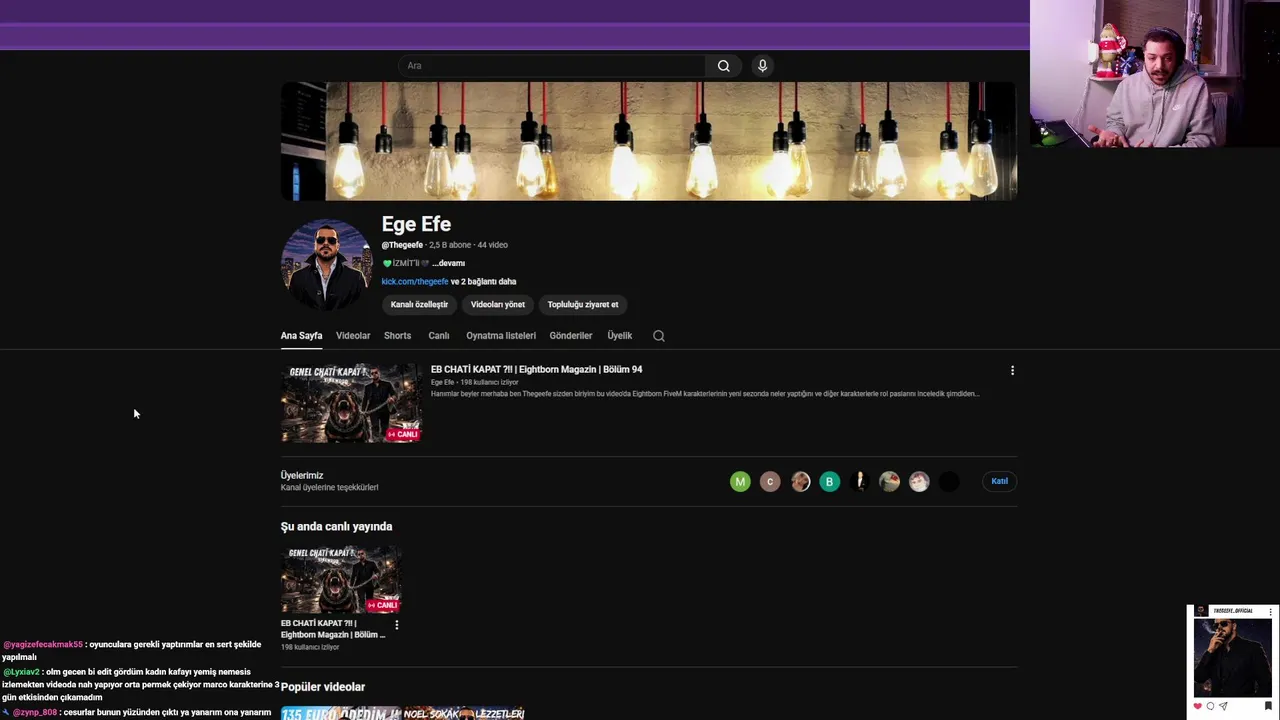Screen dimensions: 1280x720
Task: Open the Videolar tab
Action: (353, 336)
